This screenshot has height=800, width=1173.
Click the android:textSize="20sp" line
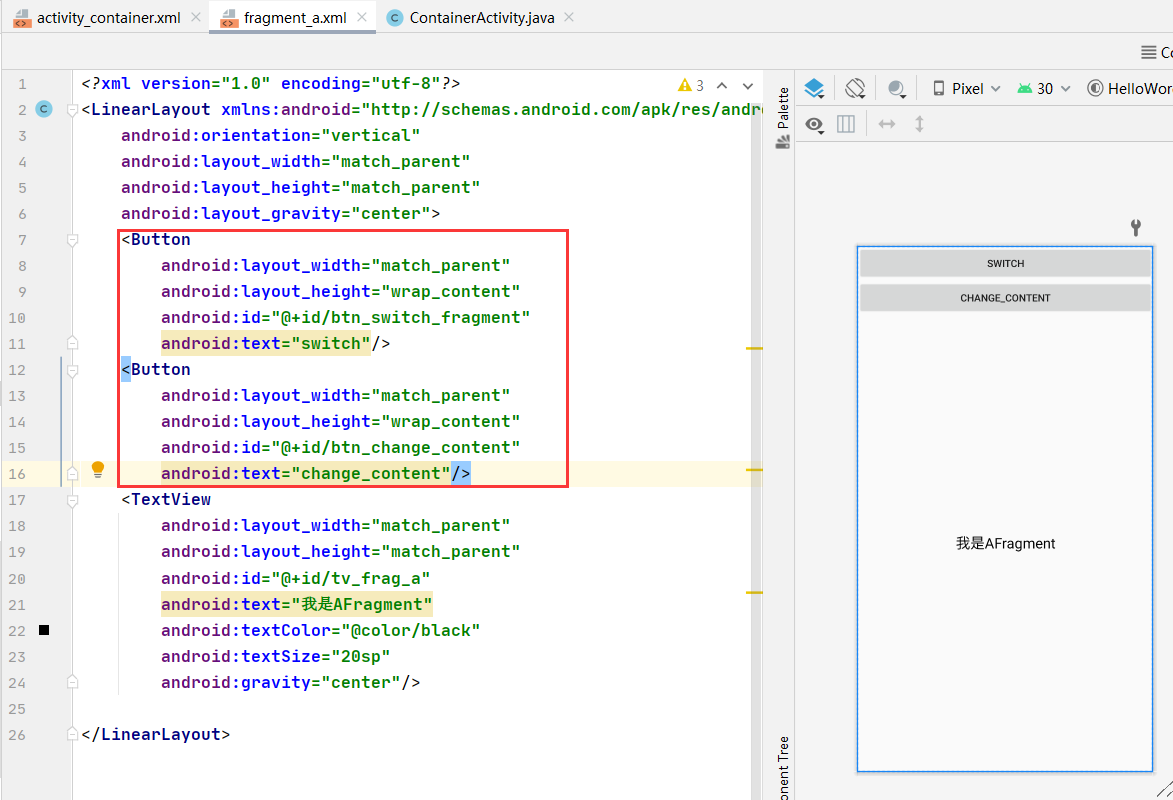[x=275, y=656]
